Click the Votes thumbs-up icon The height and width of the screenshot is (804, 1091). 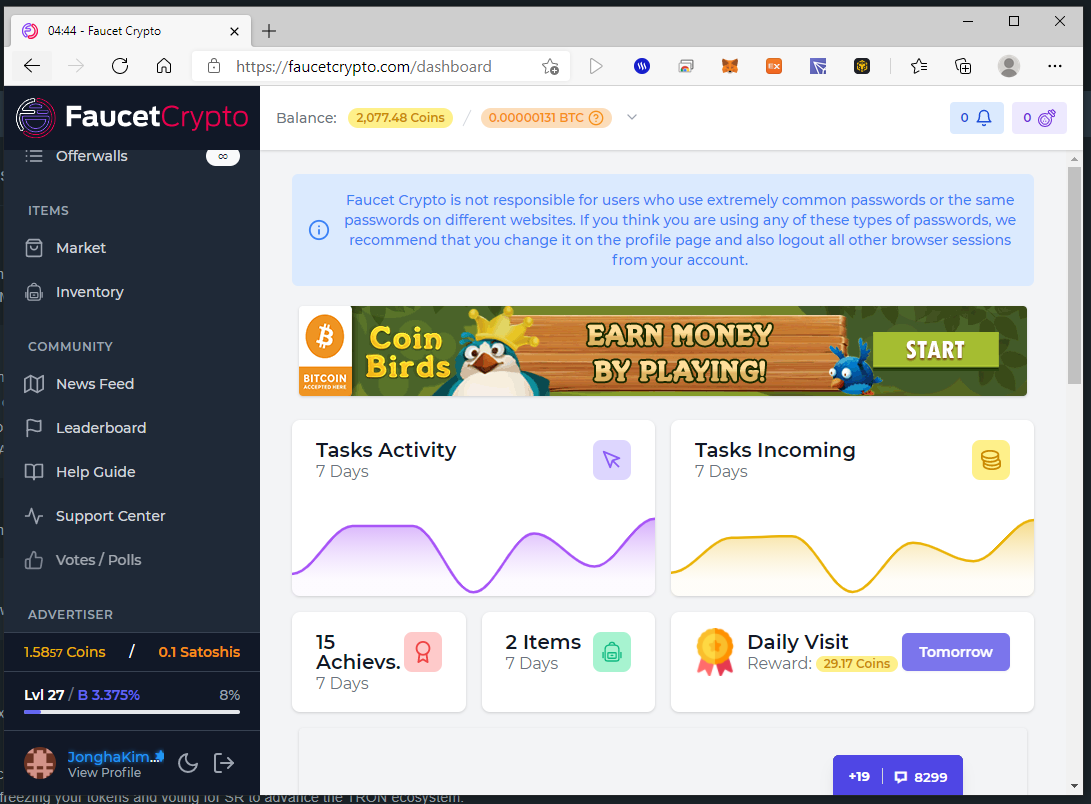(34, 560)
